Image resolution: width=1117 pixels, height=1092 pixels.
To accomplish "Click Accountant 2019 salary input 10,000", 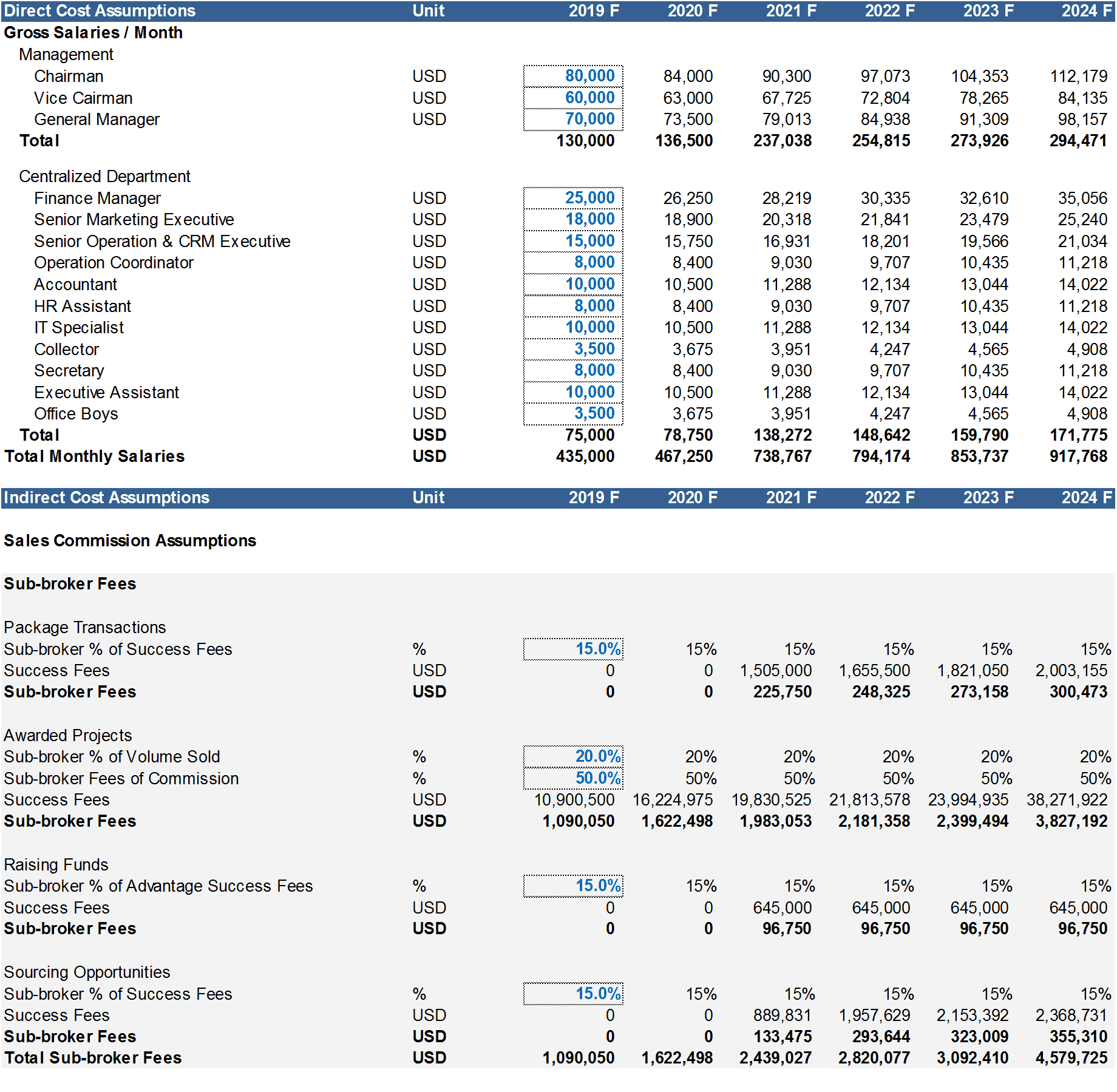I will (x=573, y=284).
